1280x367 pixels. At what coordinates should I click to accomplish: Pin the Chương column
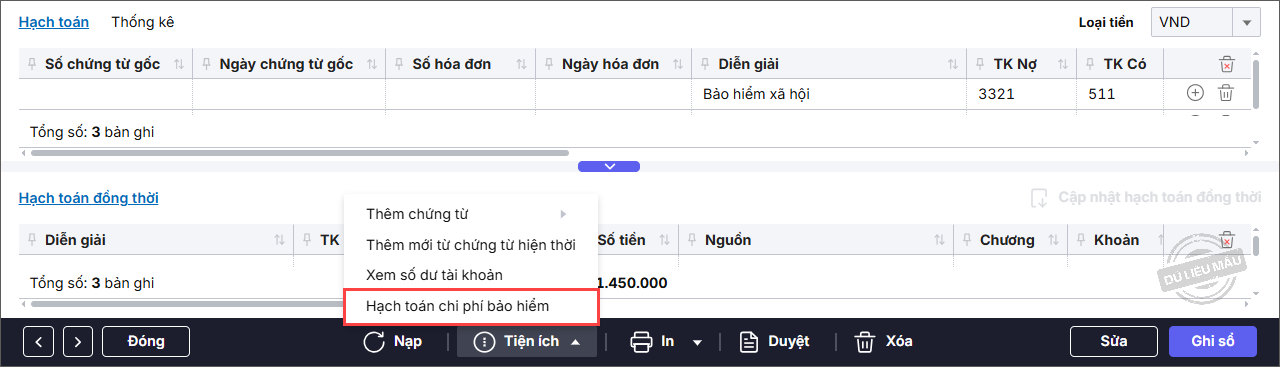click(x=966, y=240)
